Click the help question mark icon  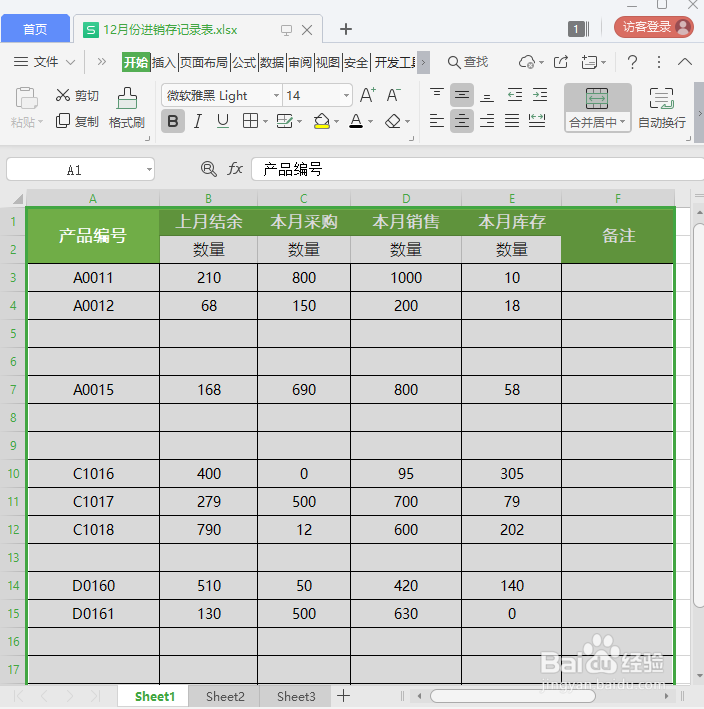[633, 62]
